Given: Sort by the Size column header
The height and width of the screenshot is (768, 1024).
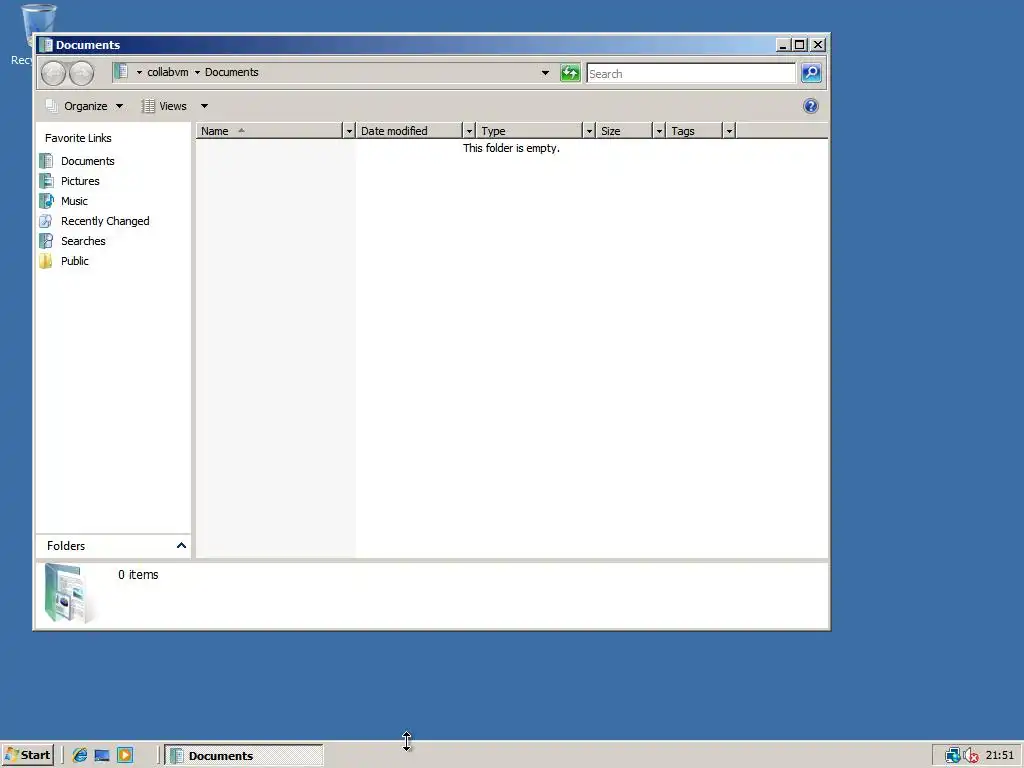Looking at the screenshot, I should 624,131.
